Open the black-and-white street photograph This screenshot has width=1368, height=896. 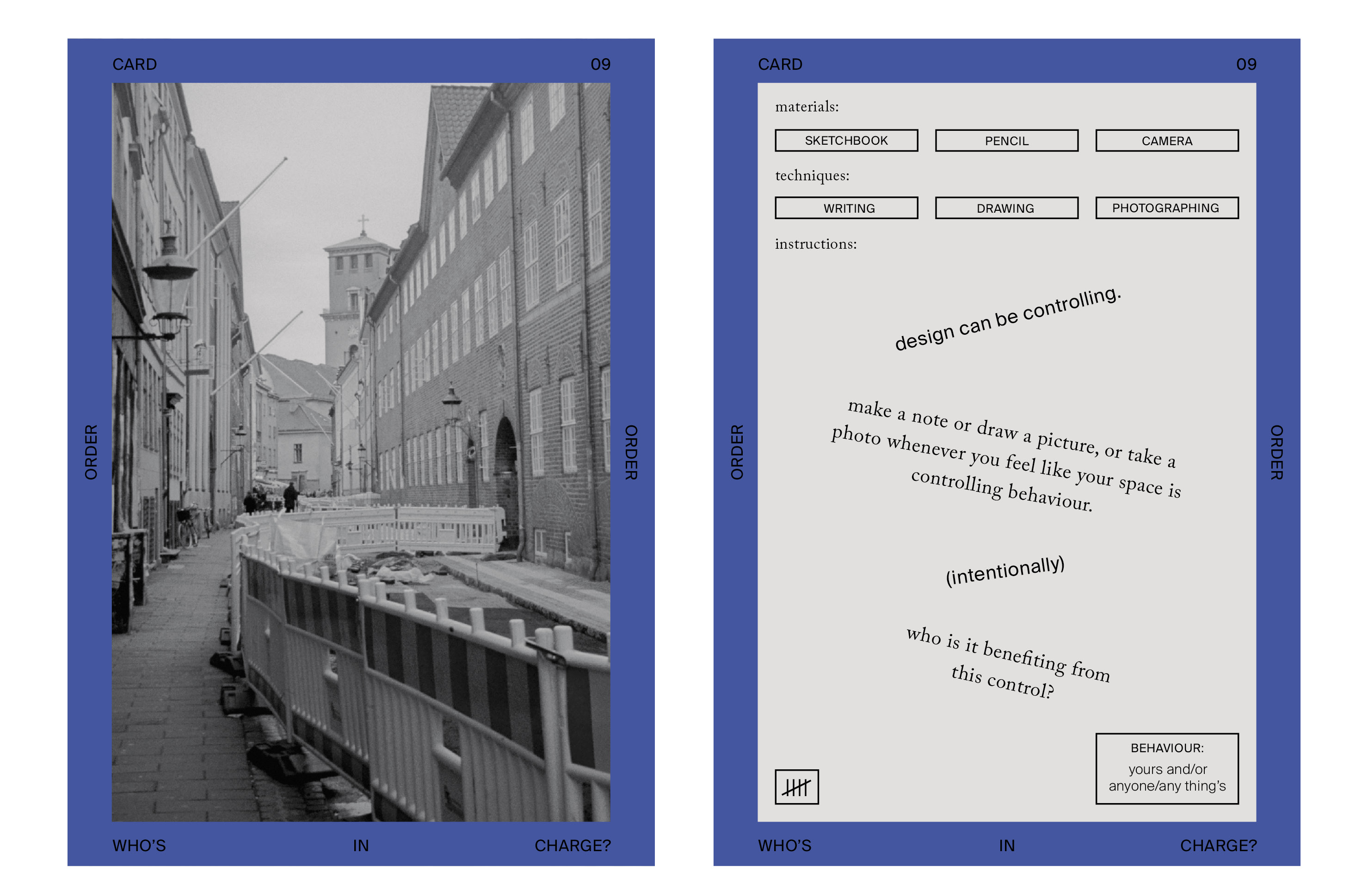point(360,452)
